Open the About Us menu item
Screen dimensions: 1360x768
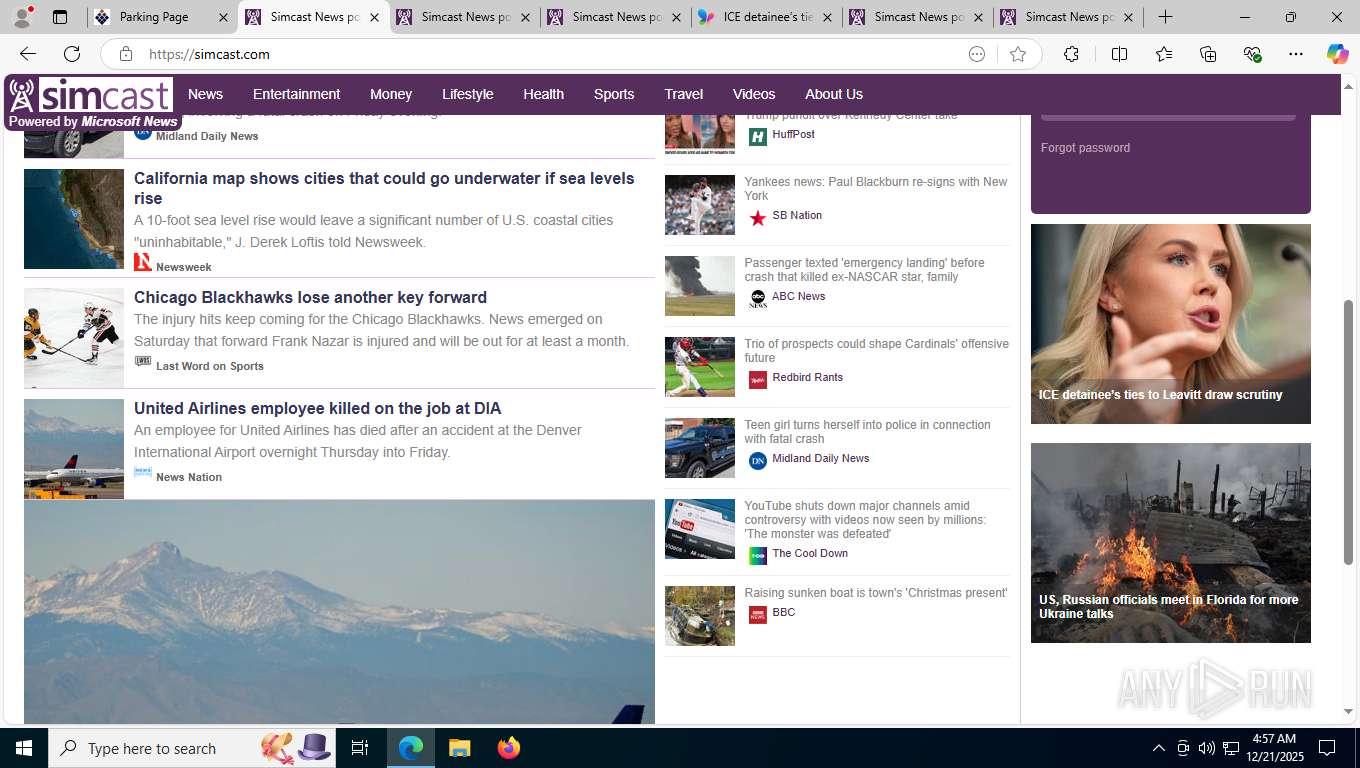click(x=834, y=94)
